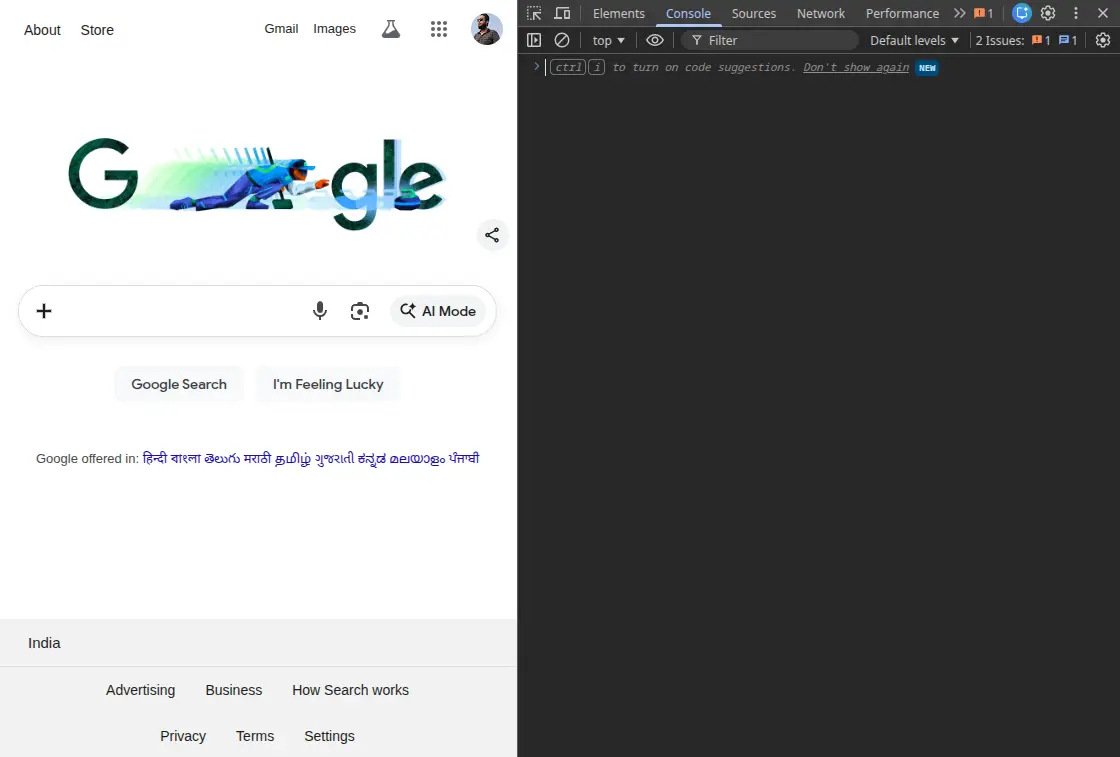The height and width of the screenshot is (757, 1120).
Task: Close the DevTools panel
Action: pyautogui.click(x=1103, y=13)
